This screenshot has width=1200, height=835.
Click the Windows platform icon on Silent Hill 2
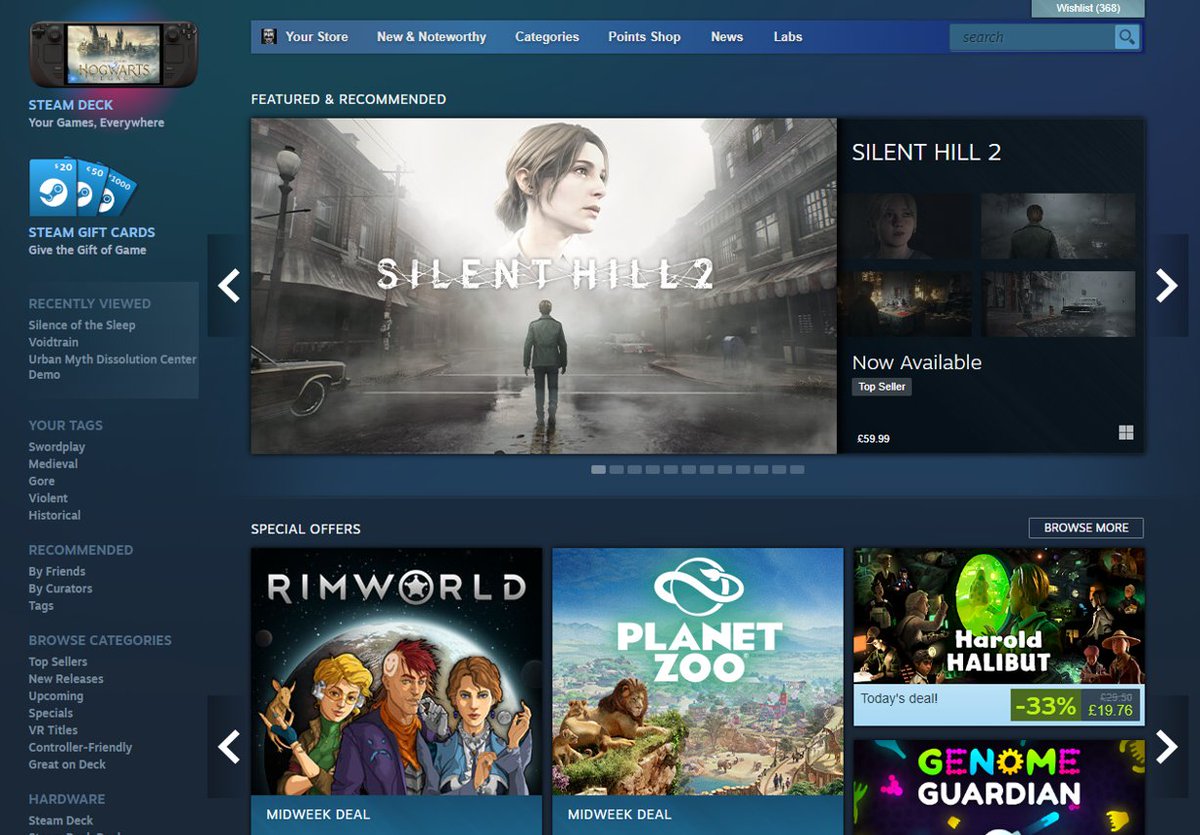(x=1126, y=433)
